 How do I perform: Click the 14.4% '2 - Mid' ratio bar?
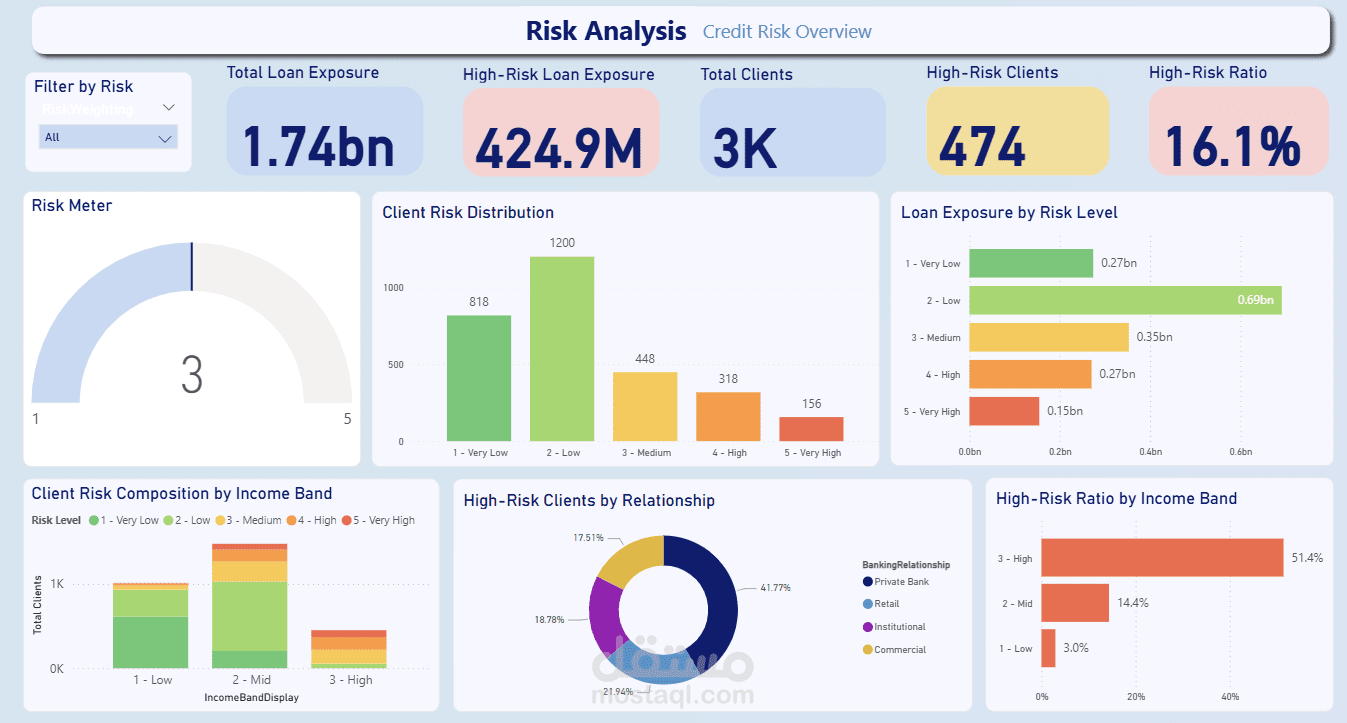pyautogui.click(x=1075, y=603)
